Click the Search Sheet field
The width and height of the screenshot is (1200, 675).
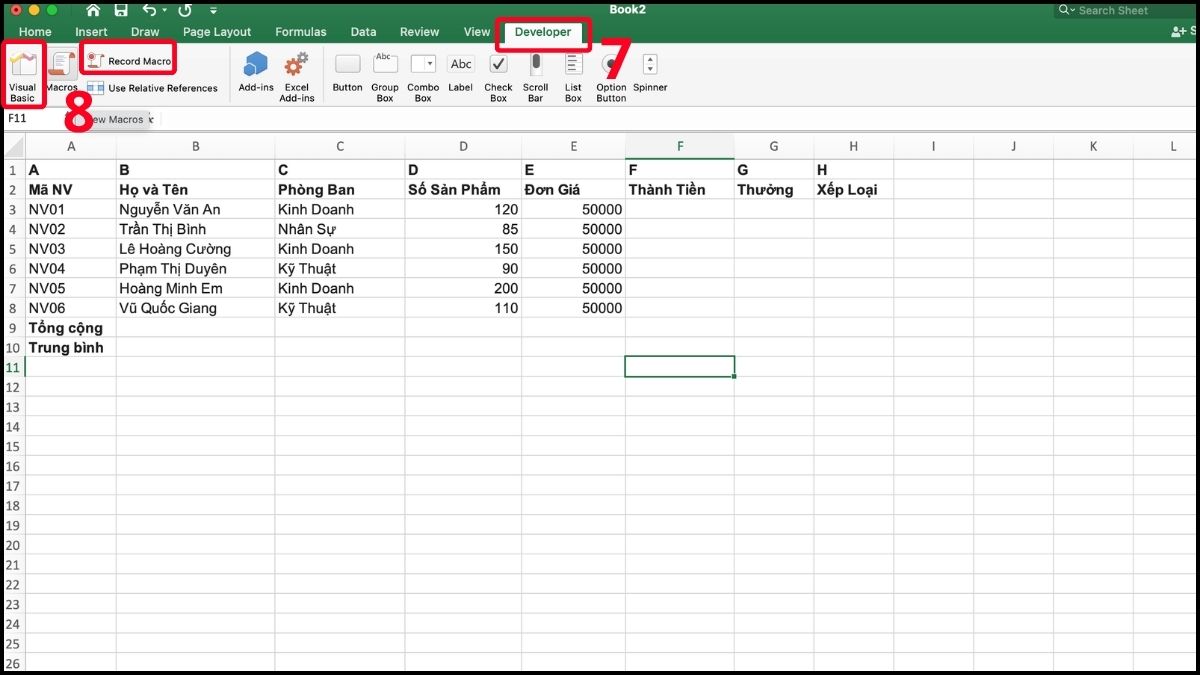(1125, 10)
